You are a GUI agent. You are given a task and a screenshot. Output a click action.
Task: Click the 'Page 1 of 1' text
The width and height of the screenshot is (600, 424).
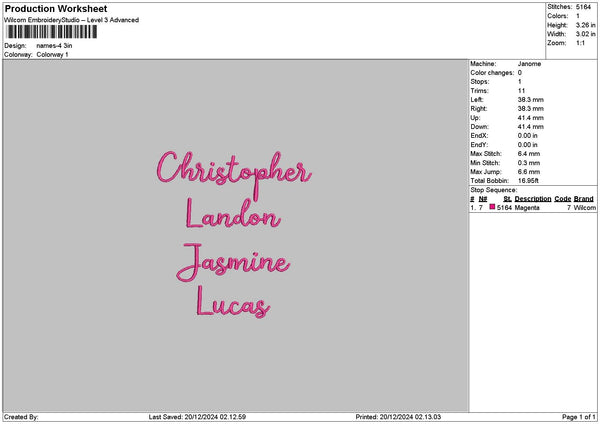click(x=579, y=417)
